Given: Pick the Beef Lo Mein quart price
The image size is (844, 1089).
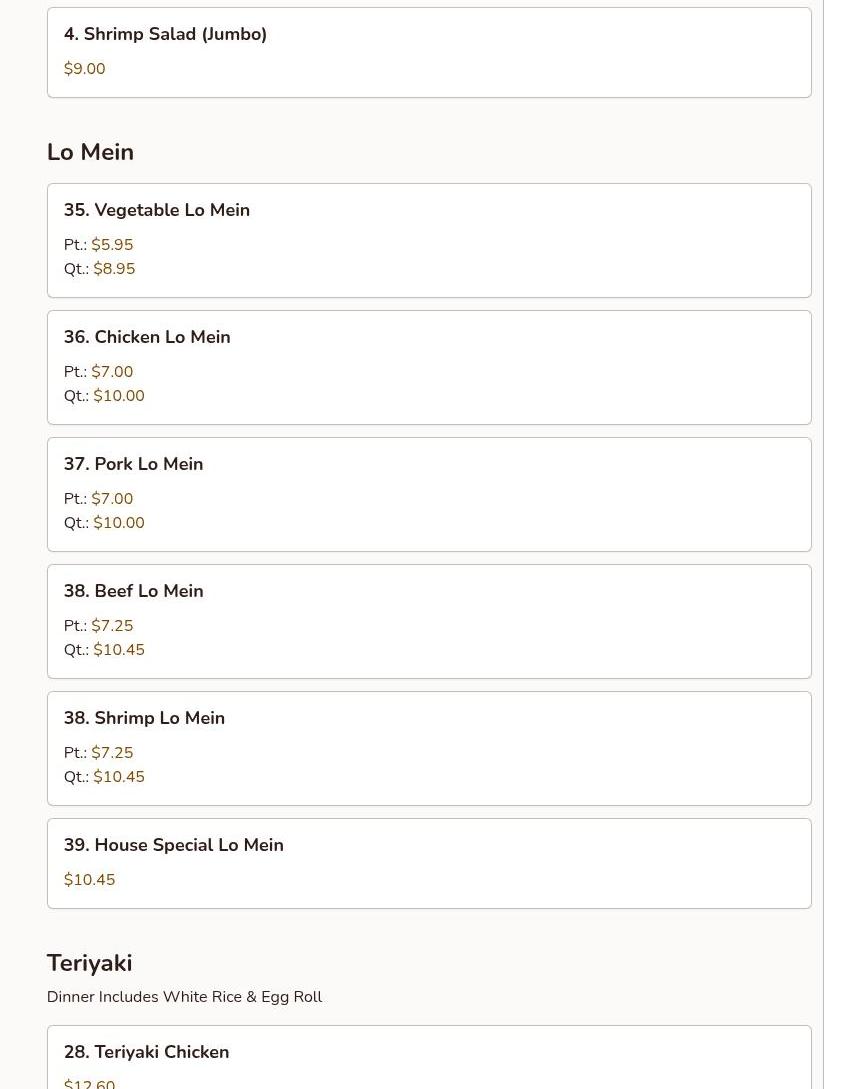Looking at the screenshot, I should [119, 650].
